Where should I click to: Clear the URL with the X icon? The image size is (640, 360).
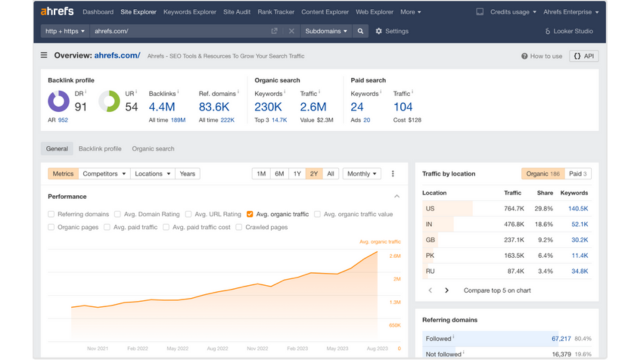[x=291, y=31]
